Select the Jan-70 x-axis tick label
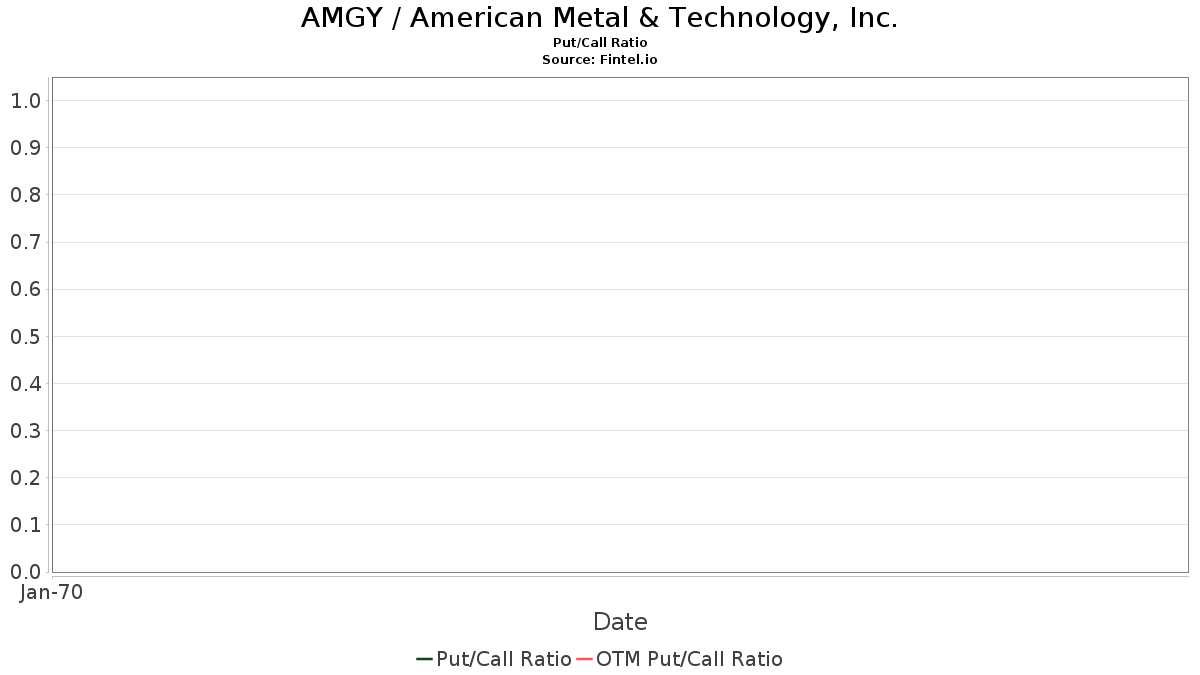Image resolution: width=1200 pixels, height=675 pixels. click(x=51, y=592)
